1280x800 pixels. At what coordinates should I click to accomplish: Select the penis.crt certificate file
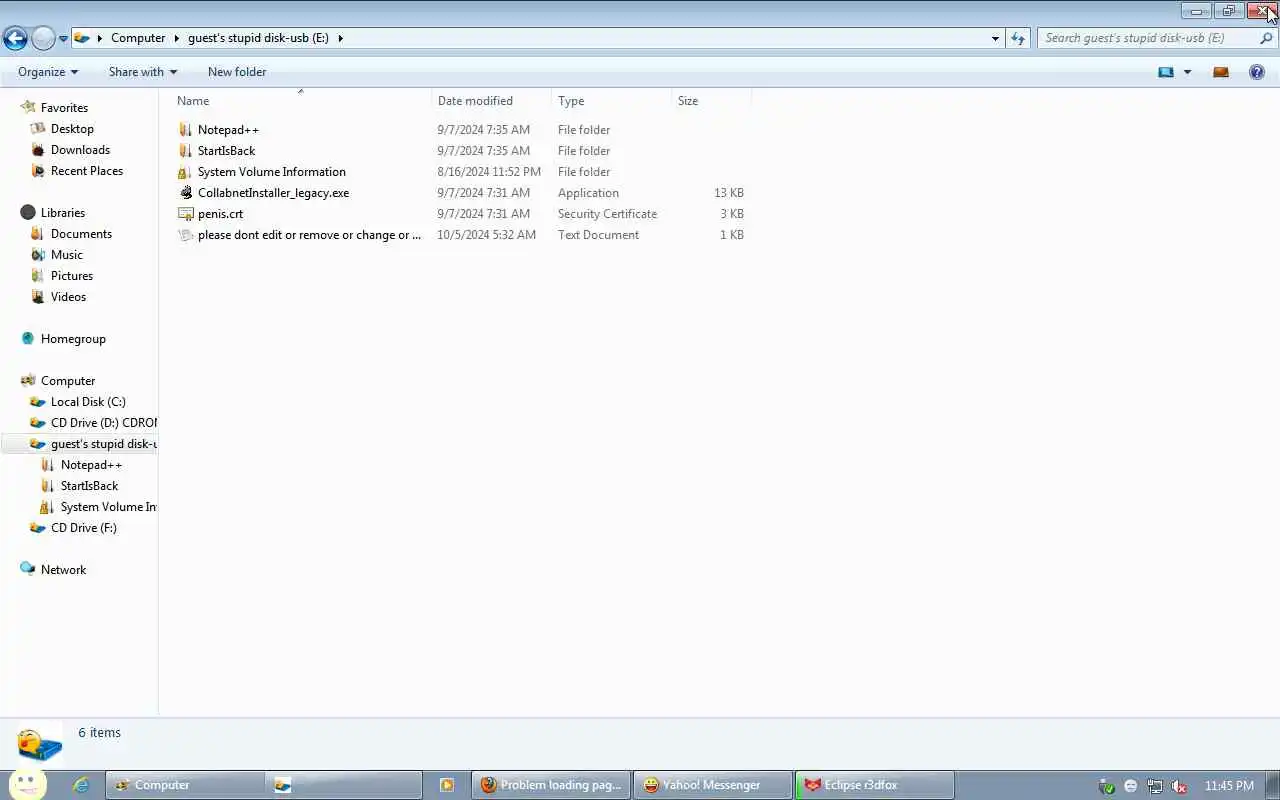click(x=220, y=214)
